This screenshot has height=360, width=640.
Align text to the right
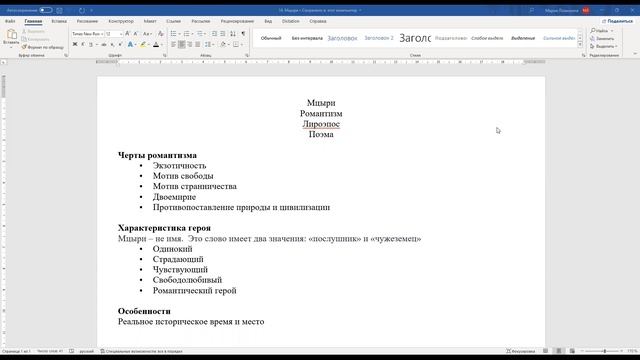point(190,44)
